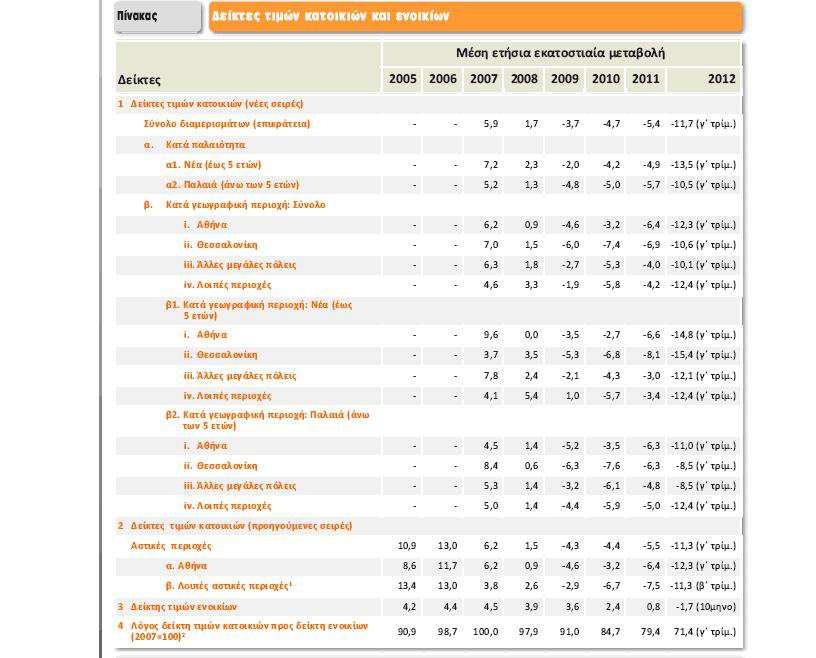Click 2007 value 9,6 in Αθήνα row

tap(491, 335)
